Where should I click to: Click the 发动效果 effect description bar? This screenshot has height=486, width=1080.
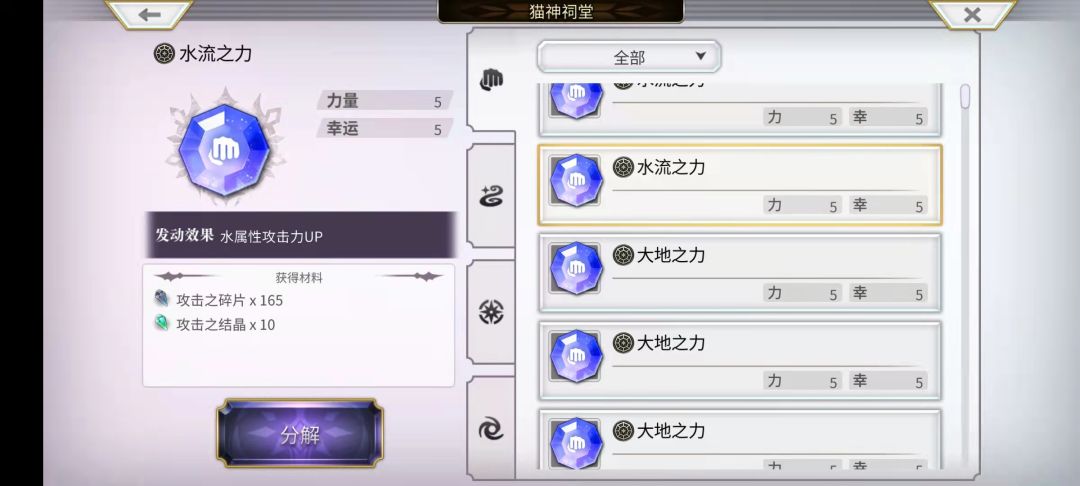coord(301,235)
